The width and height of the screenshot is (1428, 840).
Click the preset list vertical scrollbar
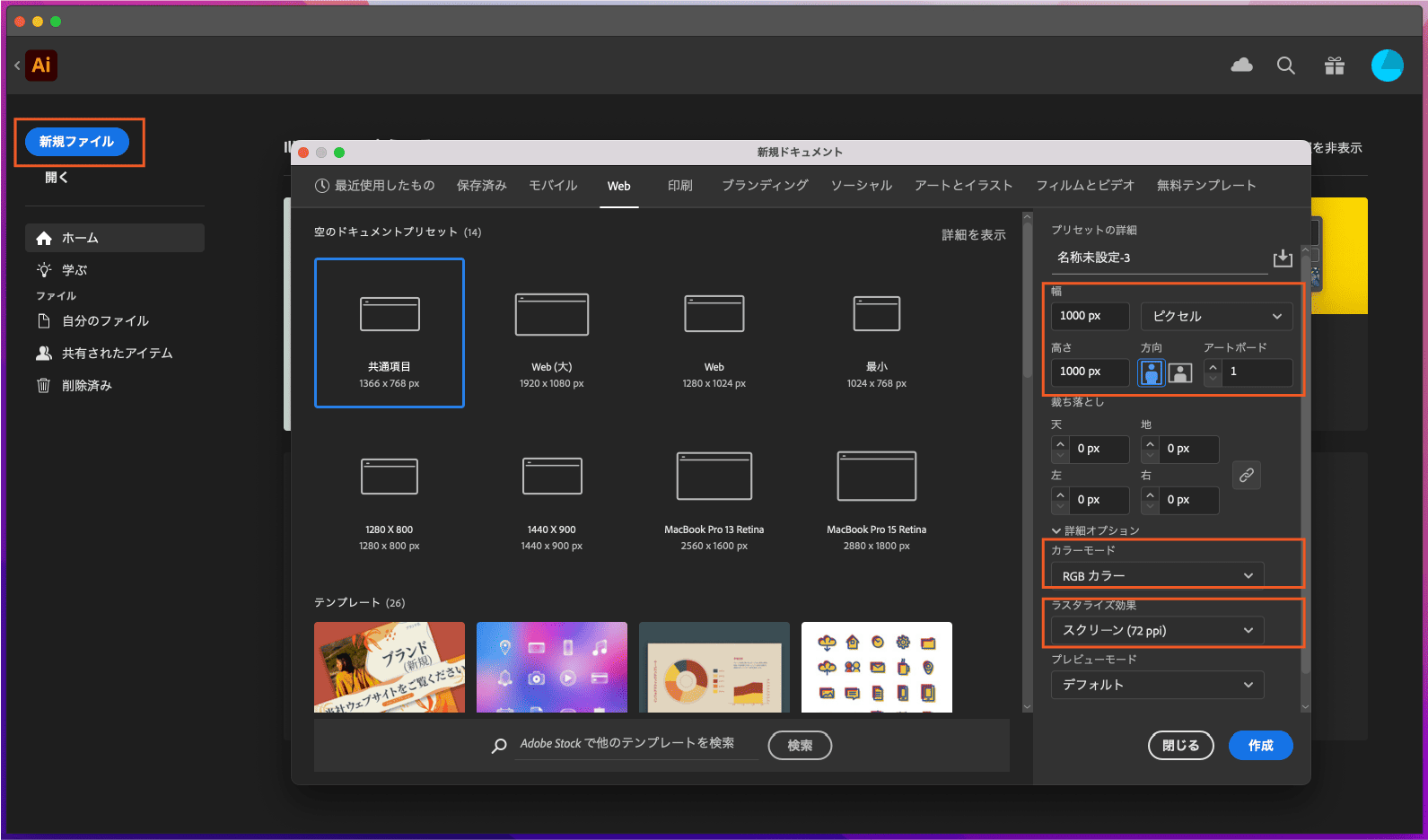(x=1027, y=298)
